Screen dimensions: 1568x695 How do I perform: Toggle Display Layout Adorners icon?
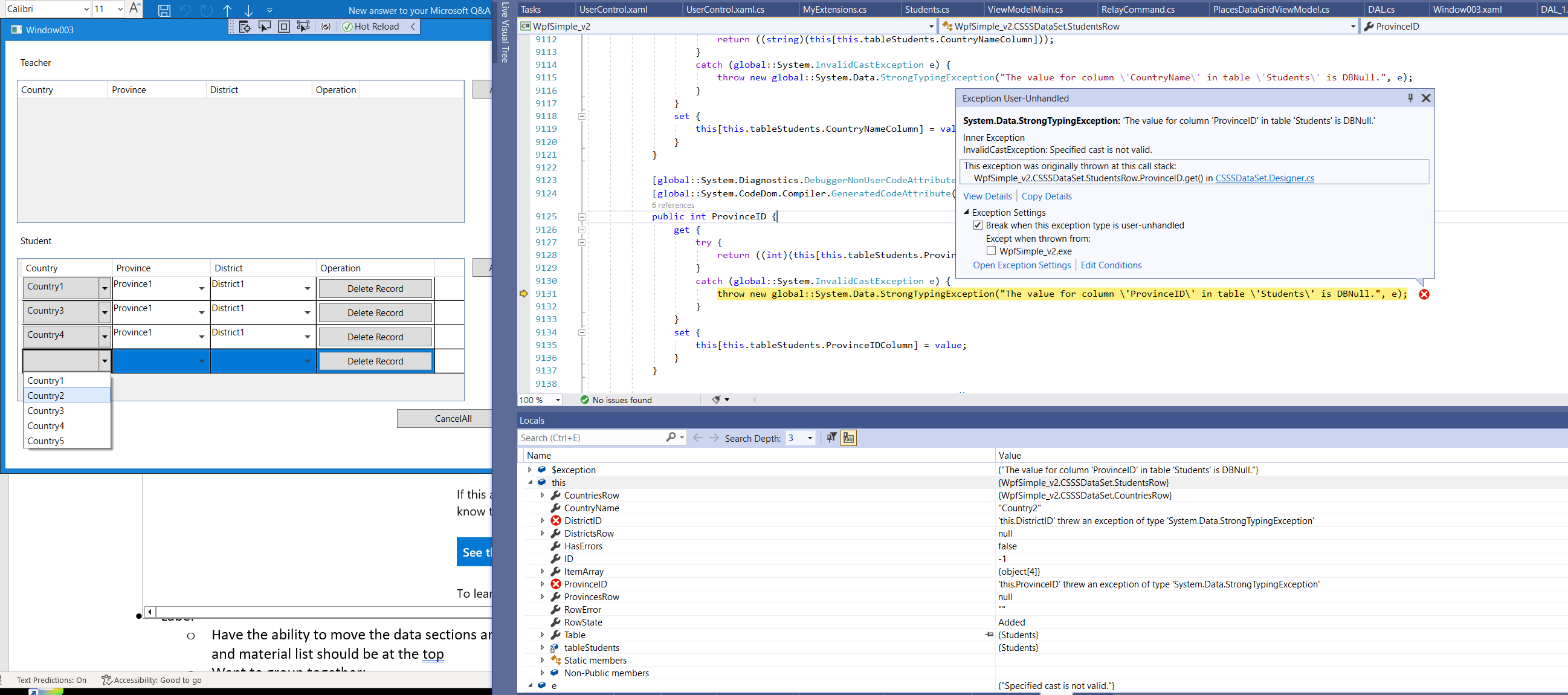[283, 27]
